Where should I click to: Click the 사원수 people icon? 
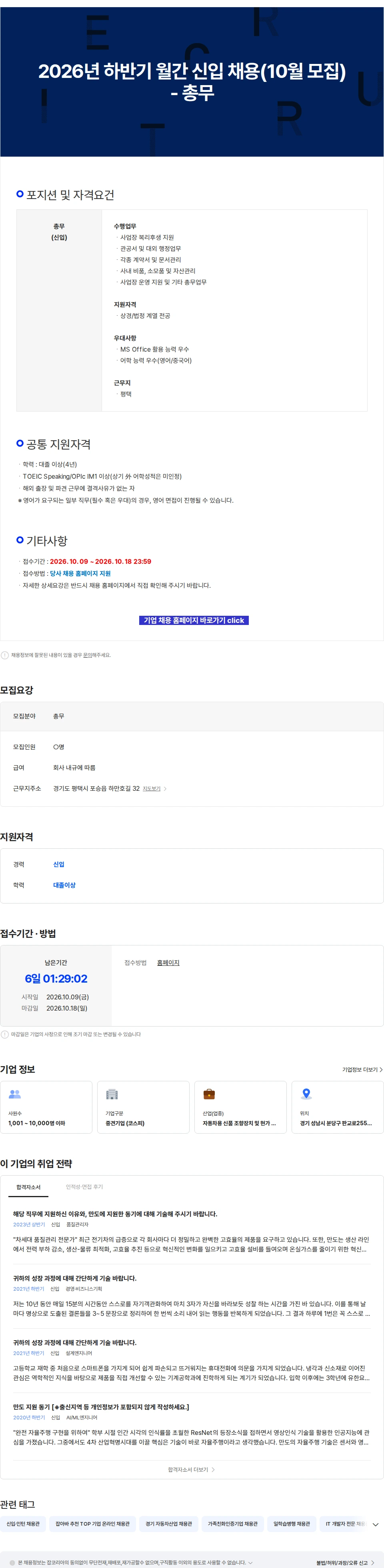click(15, 1094)
